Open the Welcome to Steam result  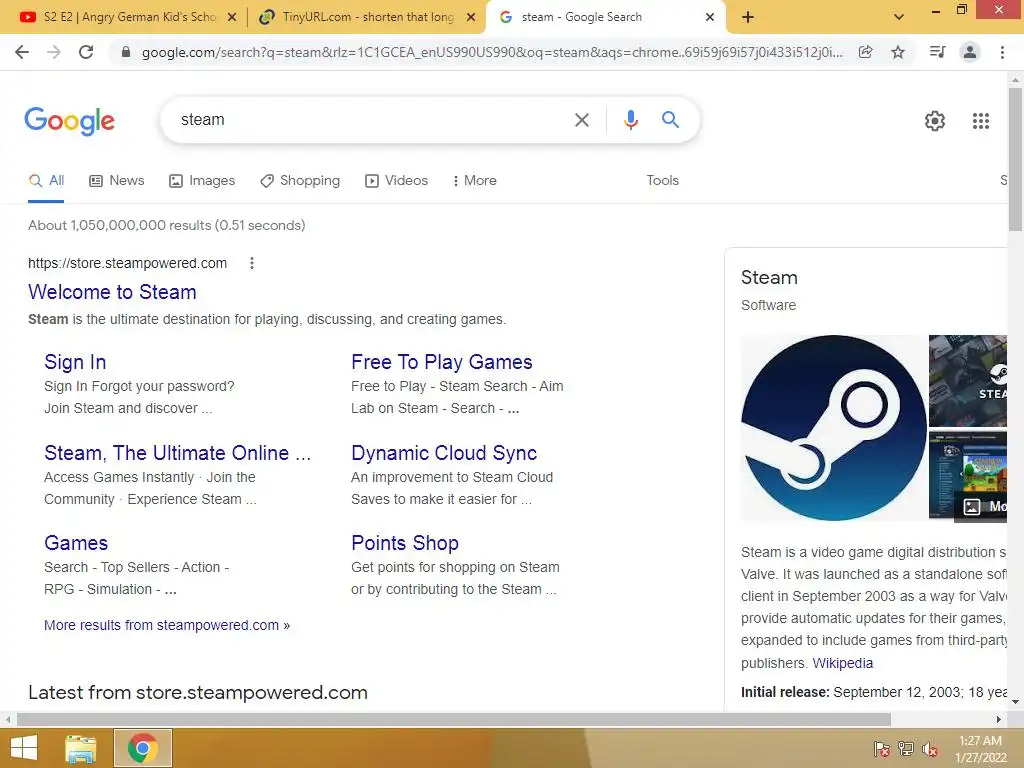(112, 292)
